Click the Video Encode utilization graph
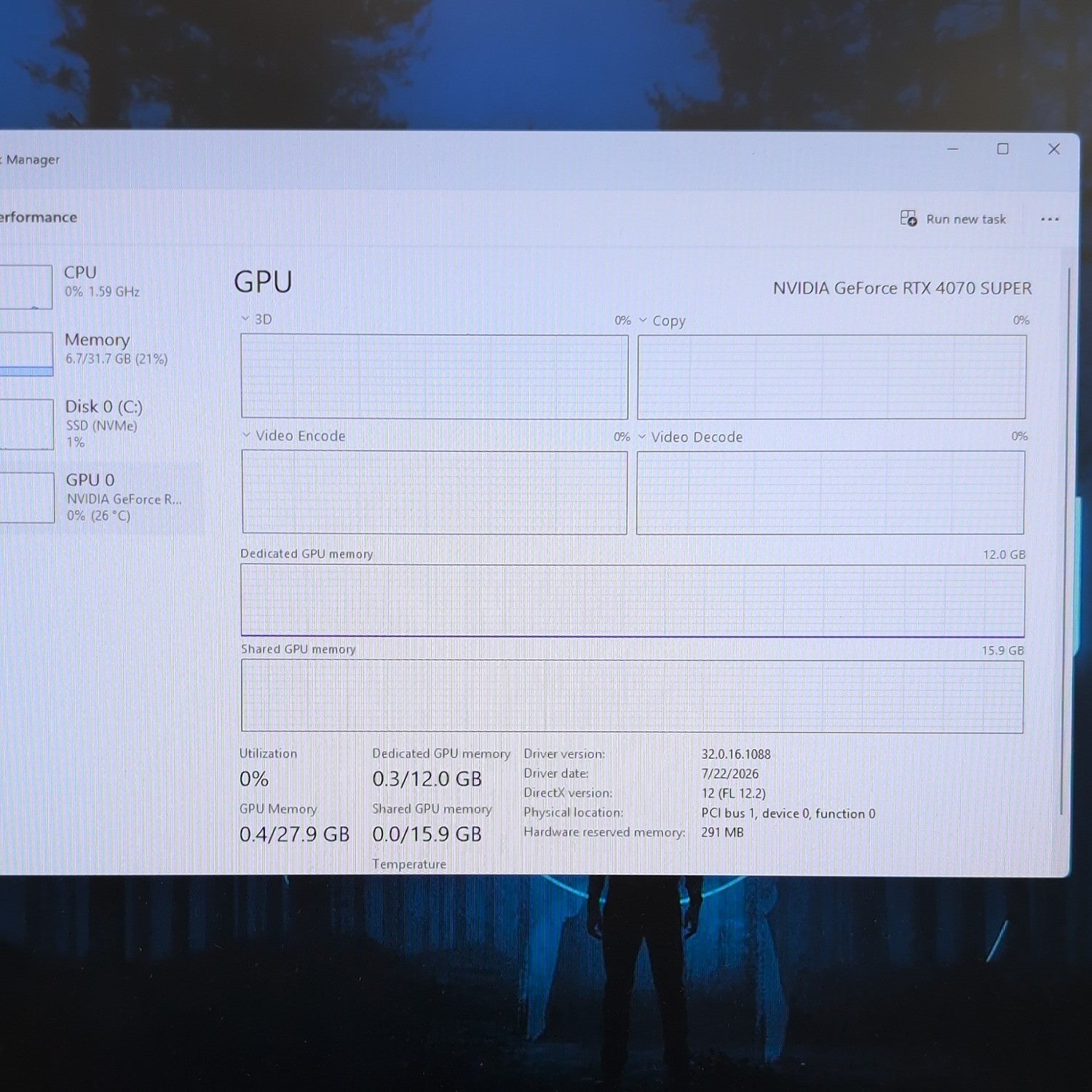 [435, 492]
